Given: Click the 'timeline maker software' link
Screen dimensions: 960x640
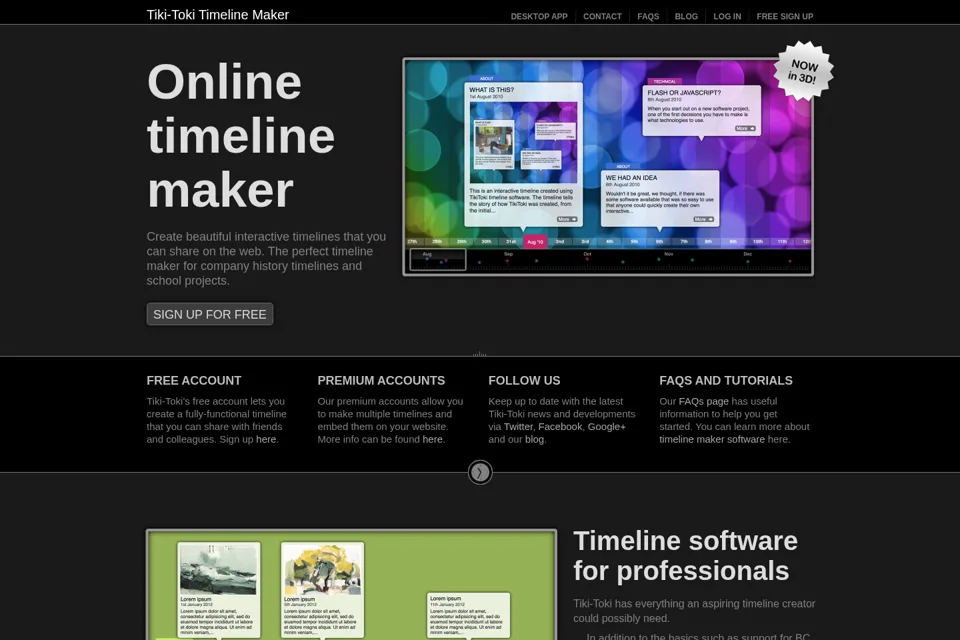Looking at the screenshot, I should (x=712, y=439).
